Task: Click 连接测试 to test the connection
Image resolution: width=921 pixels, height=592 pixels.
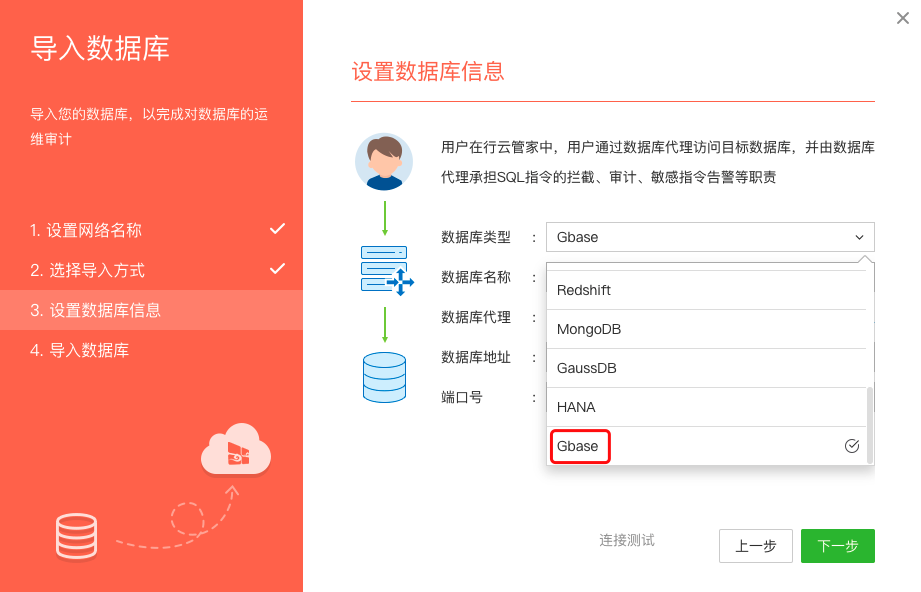Action: (627, 540)
